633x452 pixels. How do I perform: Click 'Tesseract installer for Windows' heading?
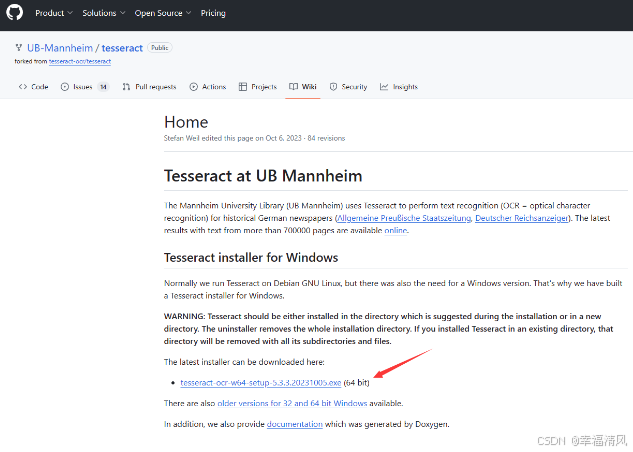251,257
